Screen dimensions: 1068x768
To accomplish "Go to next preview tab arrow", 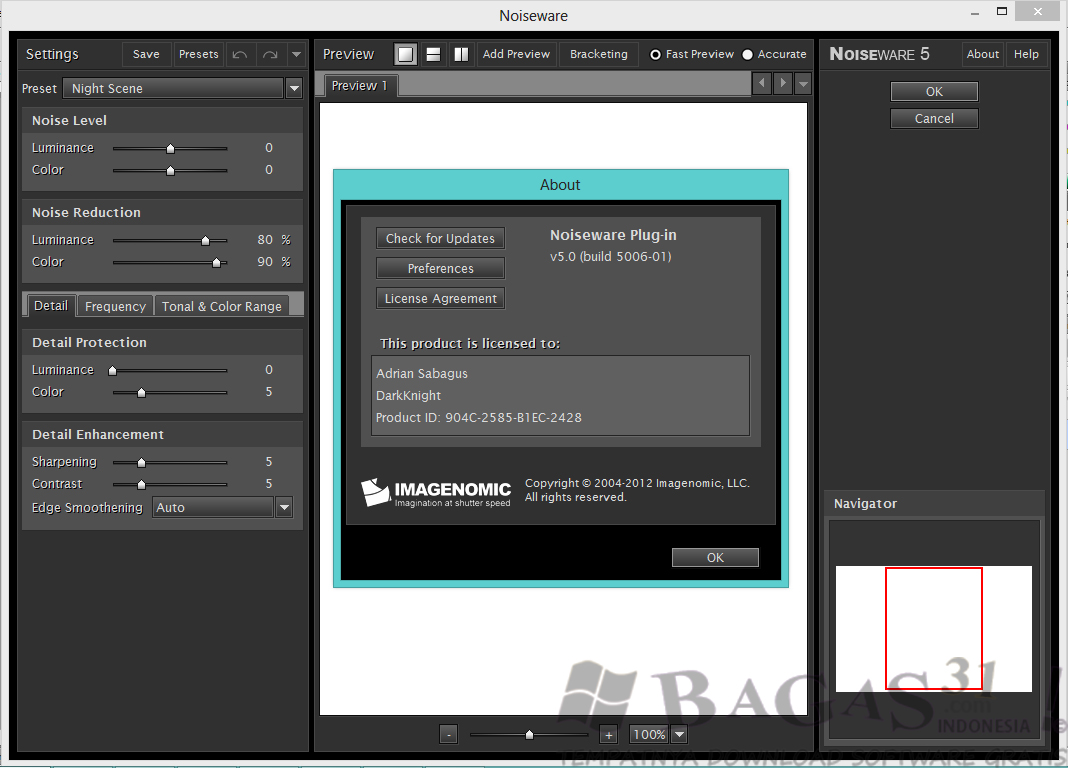I will [783, 84].
